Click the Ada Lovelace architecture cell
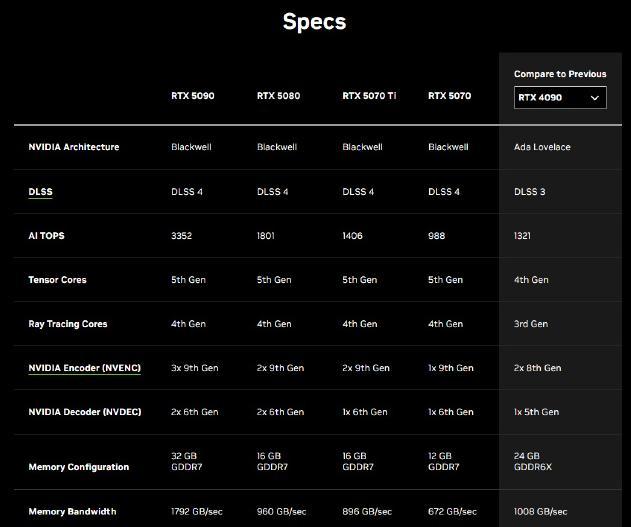631x527 pixels. tap(542, 147)
